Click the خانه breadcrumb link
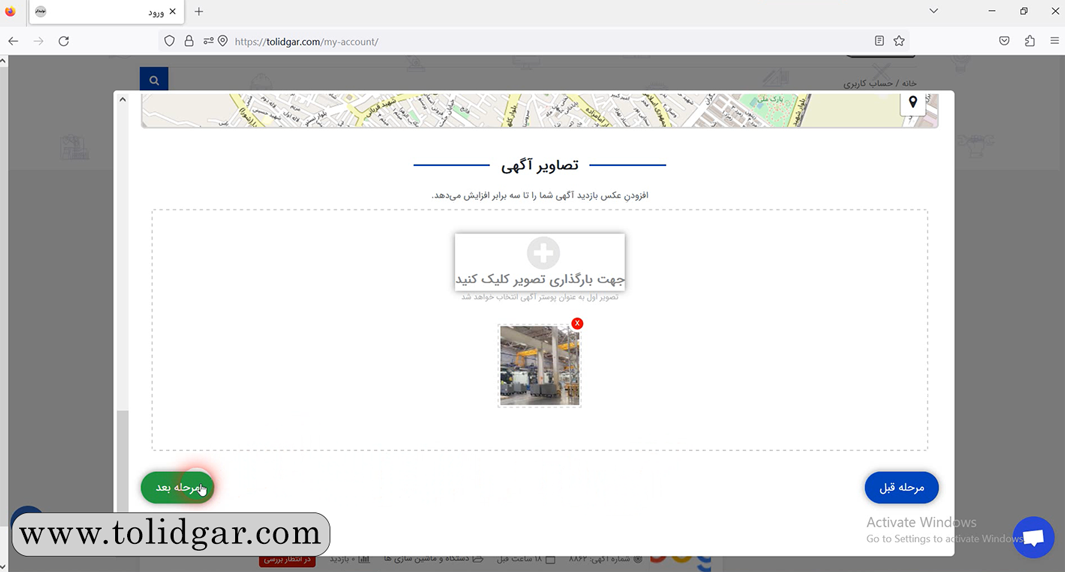This screenshot has width=1065, height=572. click(x=909, y=83)
